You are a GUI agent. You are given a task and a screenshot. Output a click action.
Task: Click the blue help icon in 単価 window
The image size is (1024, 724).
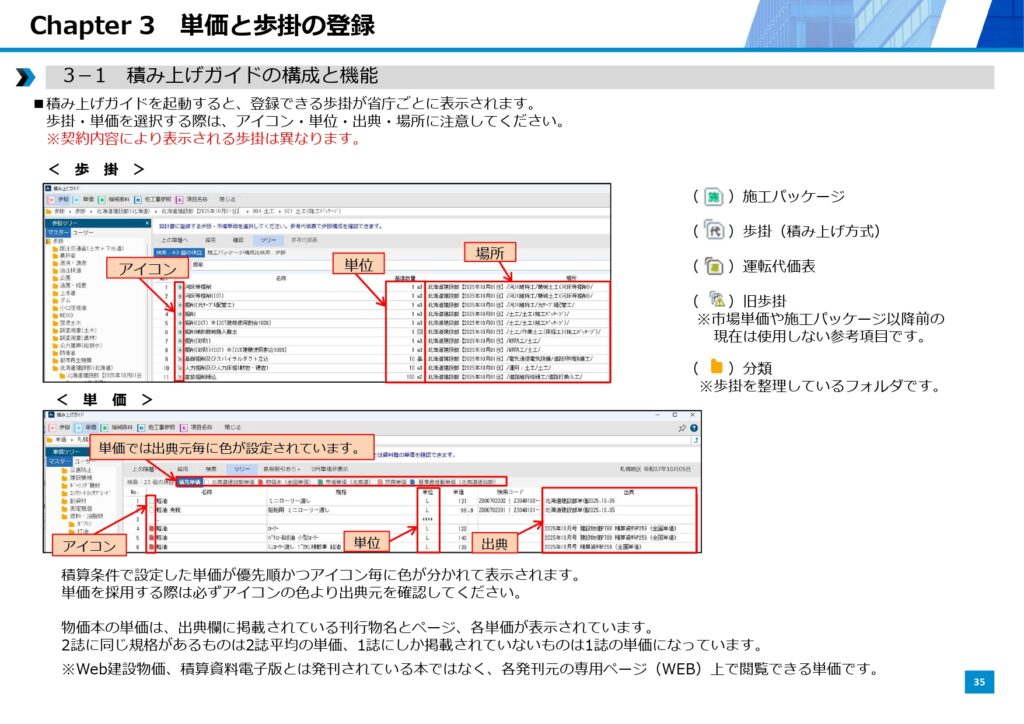pyautogui.click(x=693, y=427)
